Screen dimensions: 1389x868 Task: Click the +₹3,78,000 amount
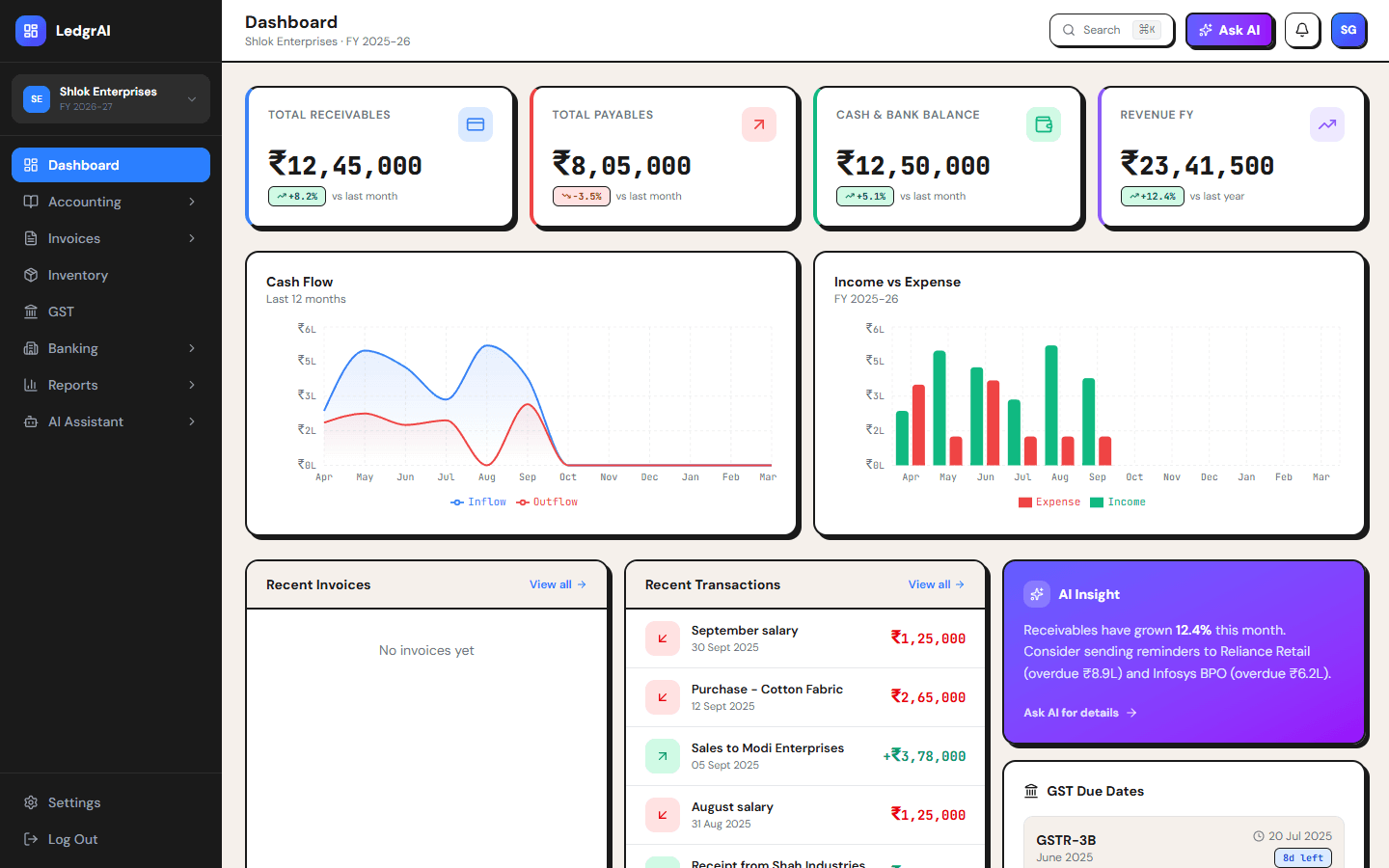pos(924,756)
